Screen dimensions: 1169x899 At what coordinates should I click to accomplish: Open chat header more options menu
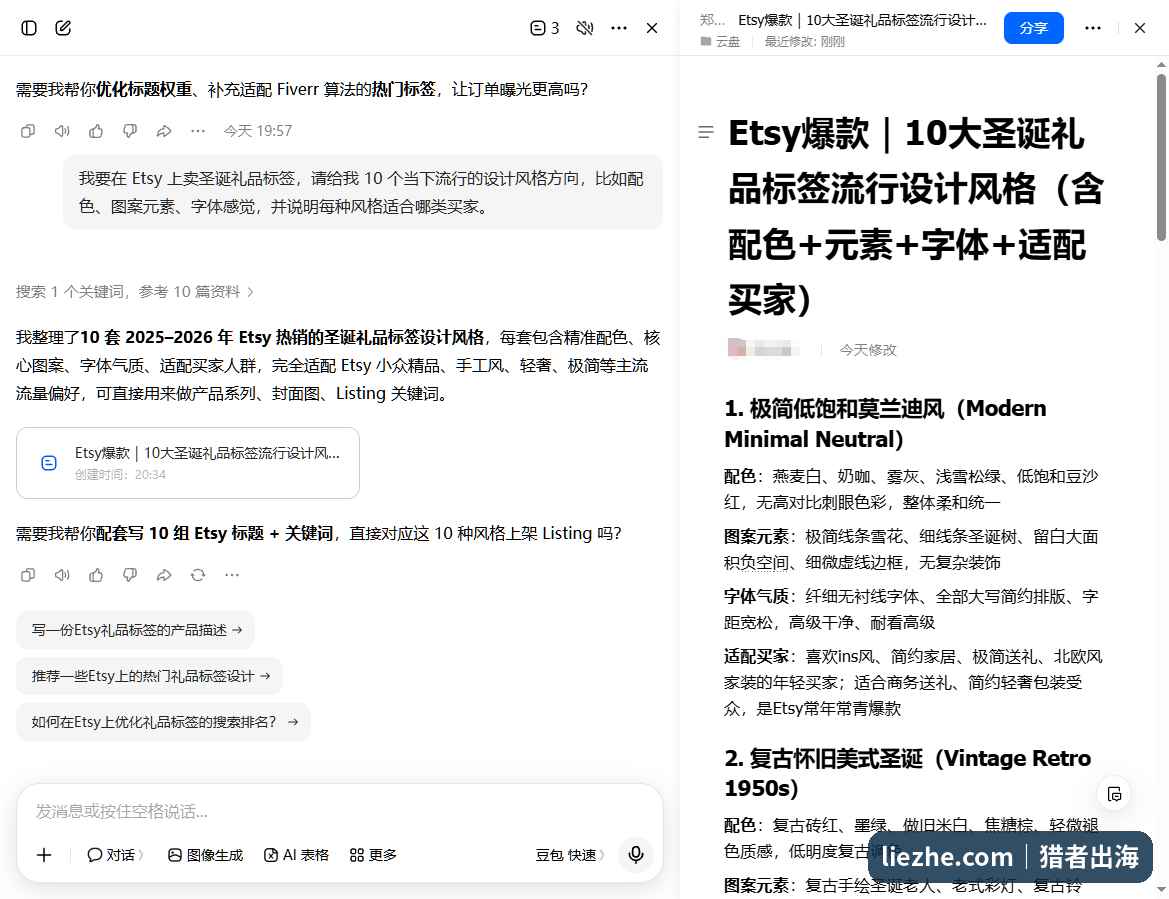(619, 28)
